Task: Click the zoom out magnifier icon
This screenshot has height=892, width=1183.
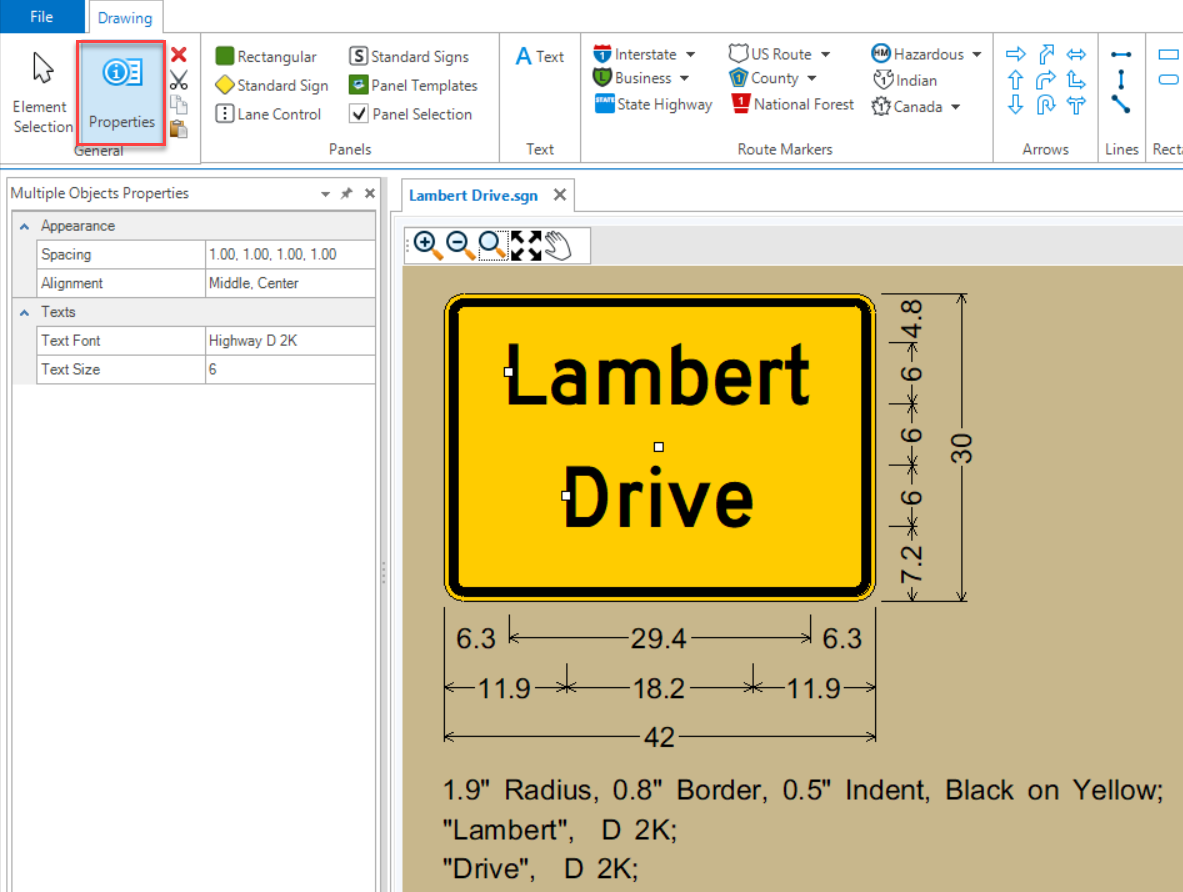Action: pyautogui.click(x=460, y=245)
